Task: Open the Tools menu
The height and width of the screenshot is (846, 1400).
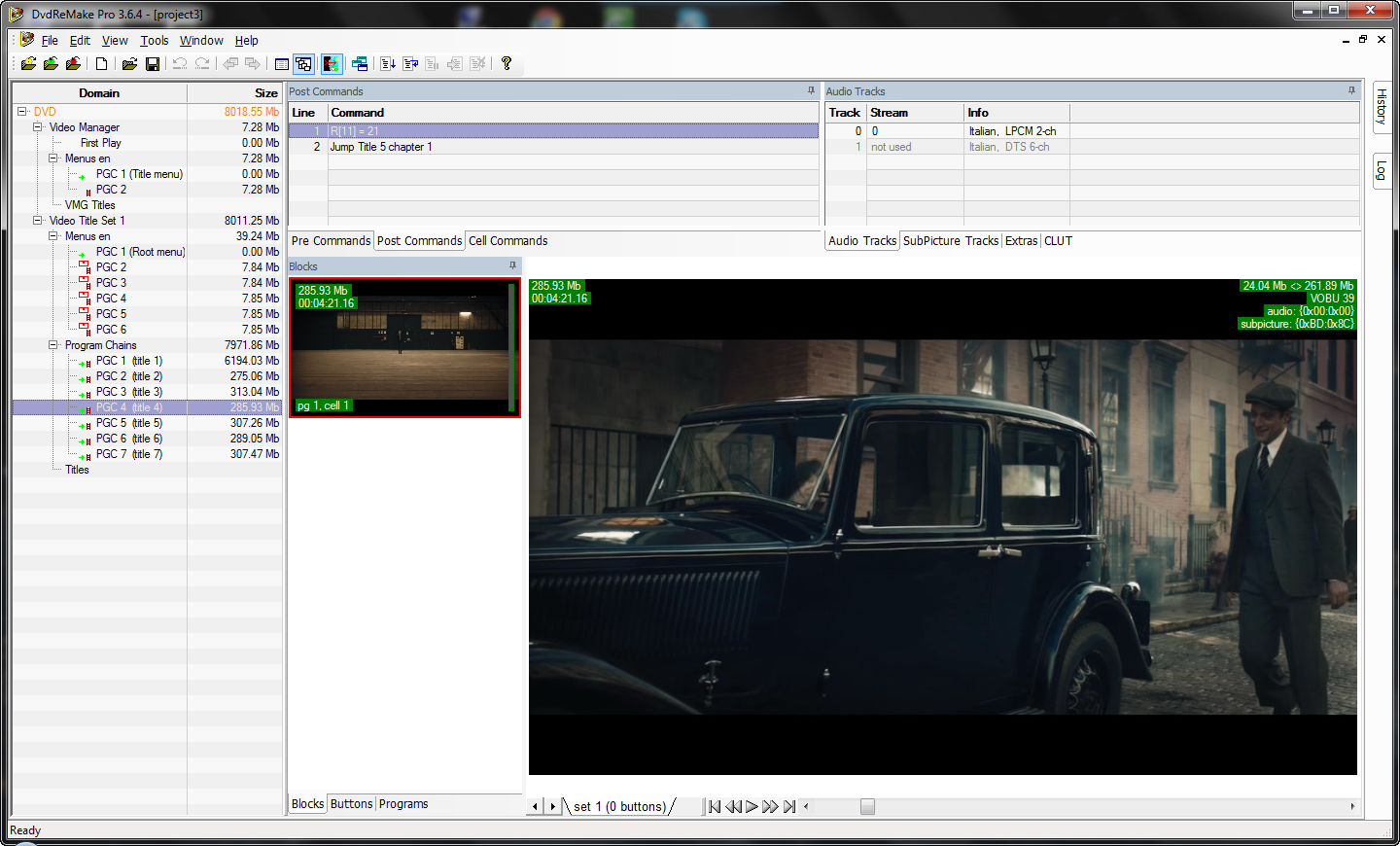Action: point(154,41)
